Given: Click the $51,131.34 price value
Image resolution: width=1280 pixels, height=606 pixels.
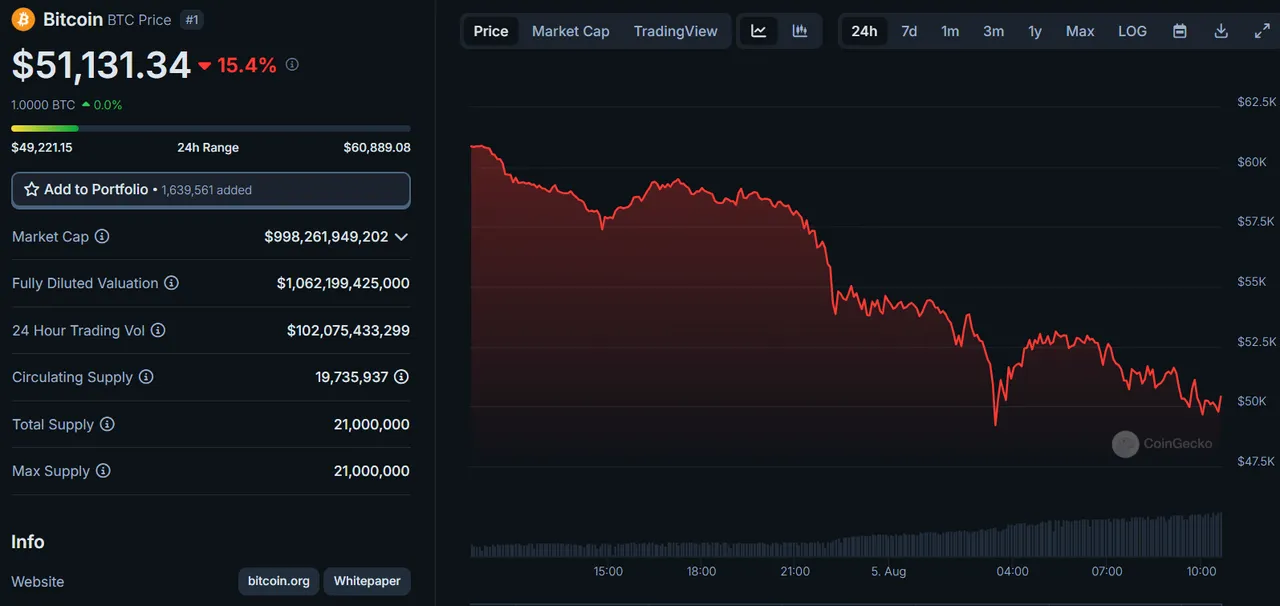Looking at the screenshot, I should click(x=101, y=65).
